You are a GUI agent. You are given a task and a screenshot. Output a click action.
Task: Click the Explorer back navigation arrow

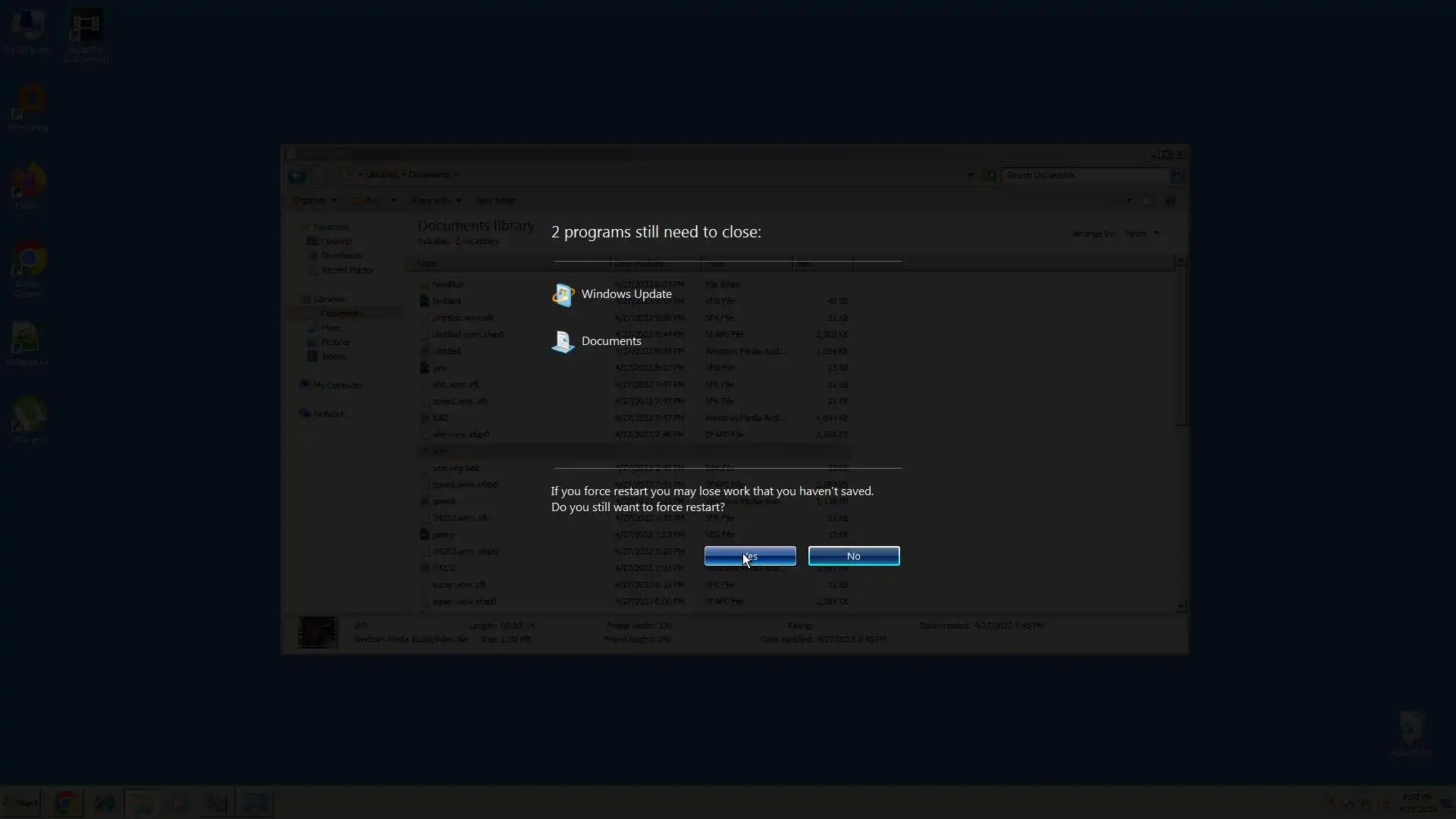(x=297, y=176)
